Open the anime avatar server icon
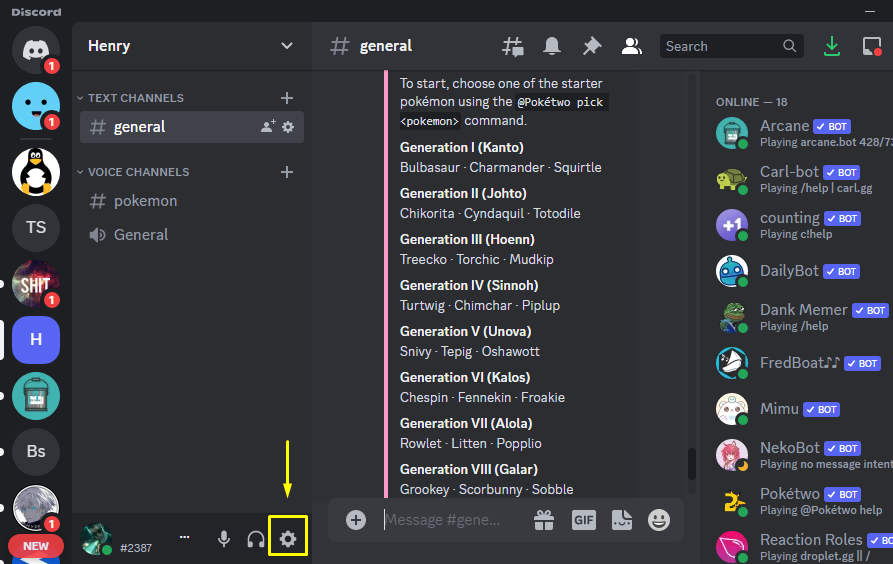 [36, 508]
